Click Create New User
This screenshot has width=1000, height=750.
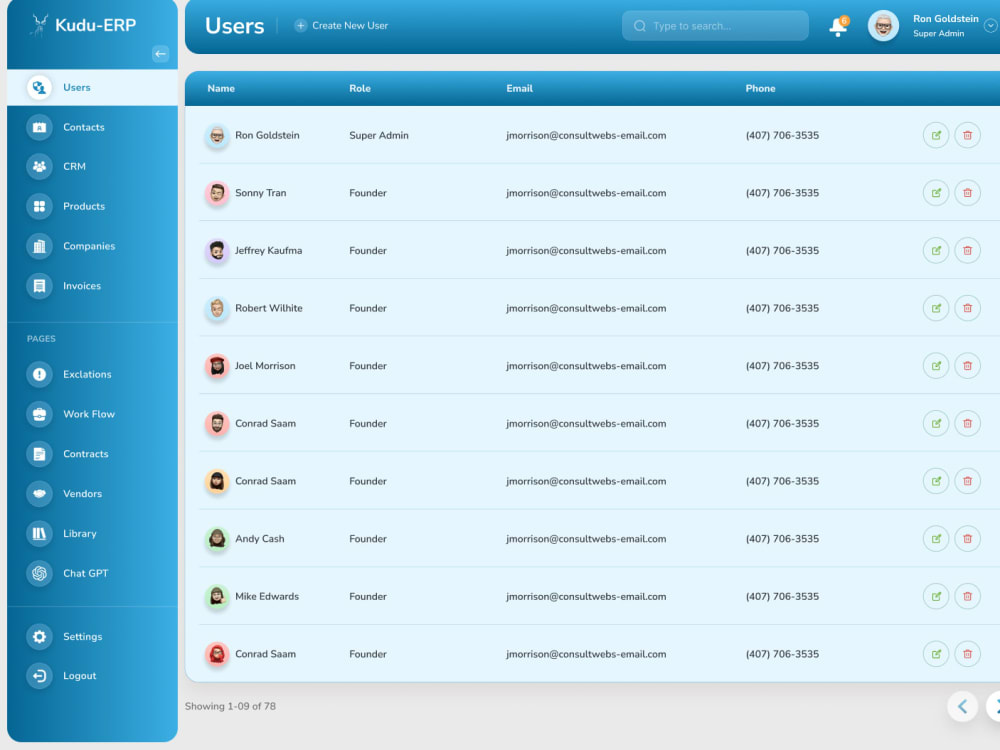pos(341,26)
